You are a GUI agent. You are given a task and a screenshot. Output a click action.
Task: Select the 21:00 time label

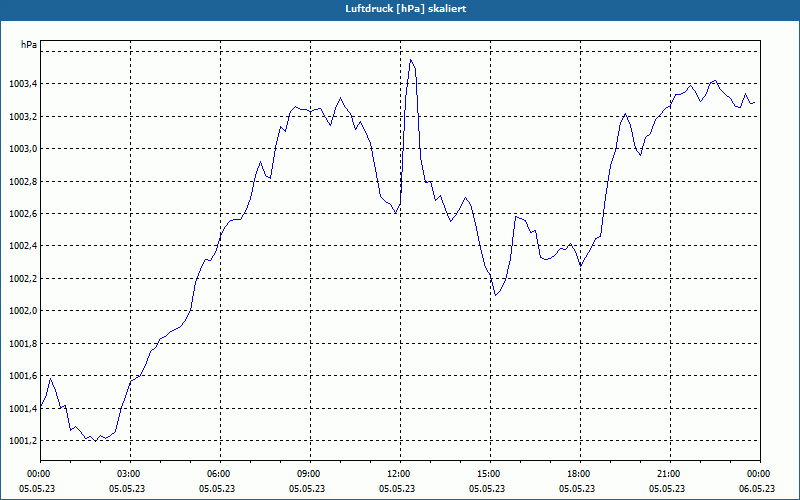pos(670,474)
